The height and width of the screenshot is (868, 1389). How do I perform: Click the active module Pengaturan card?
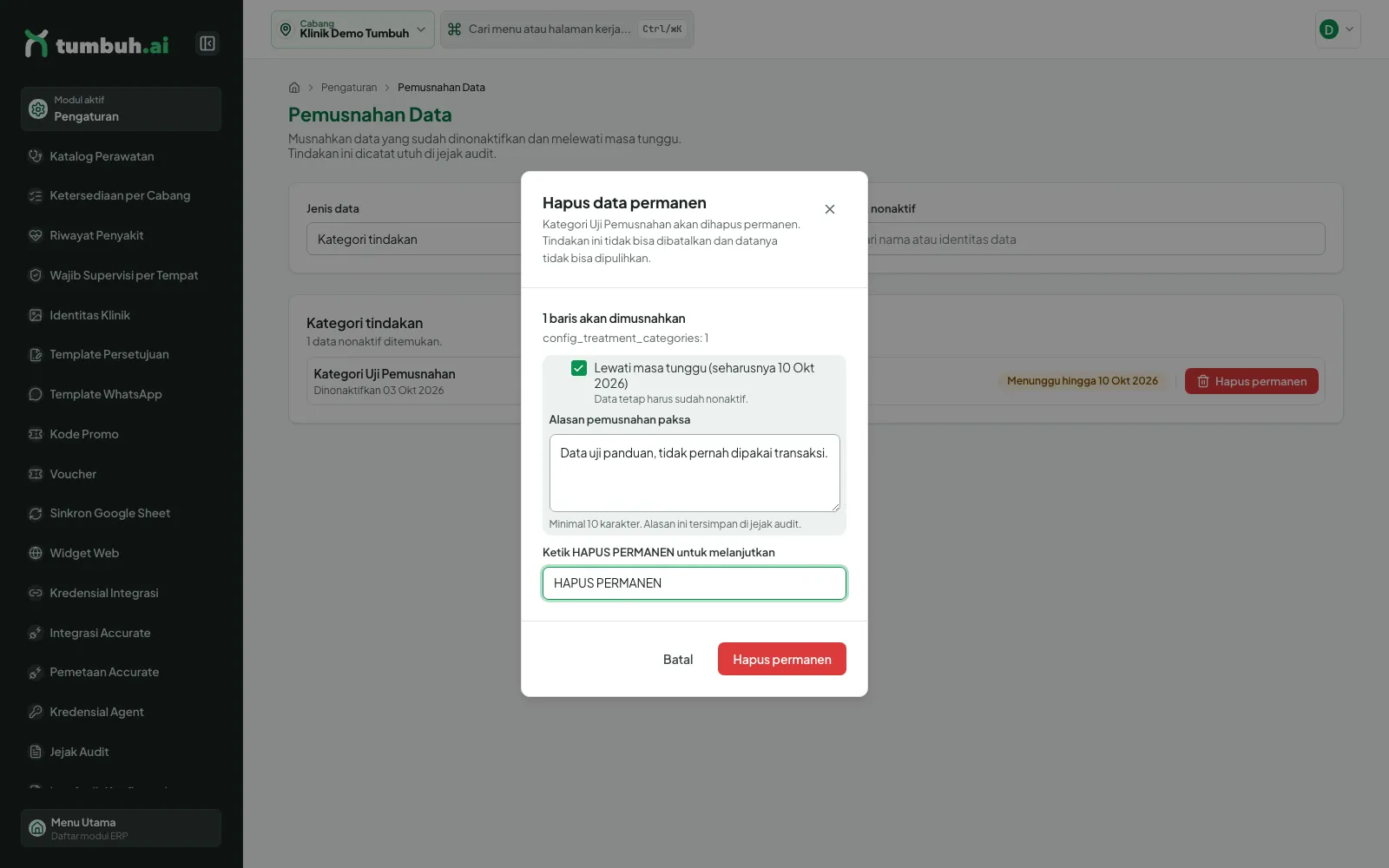click(x=121, y=108)
